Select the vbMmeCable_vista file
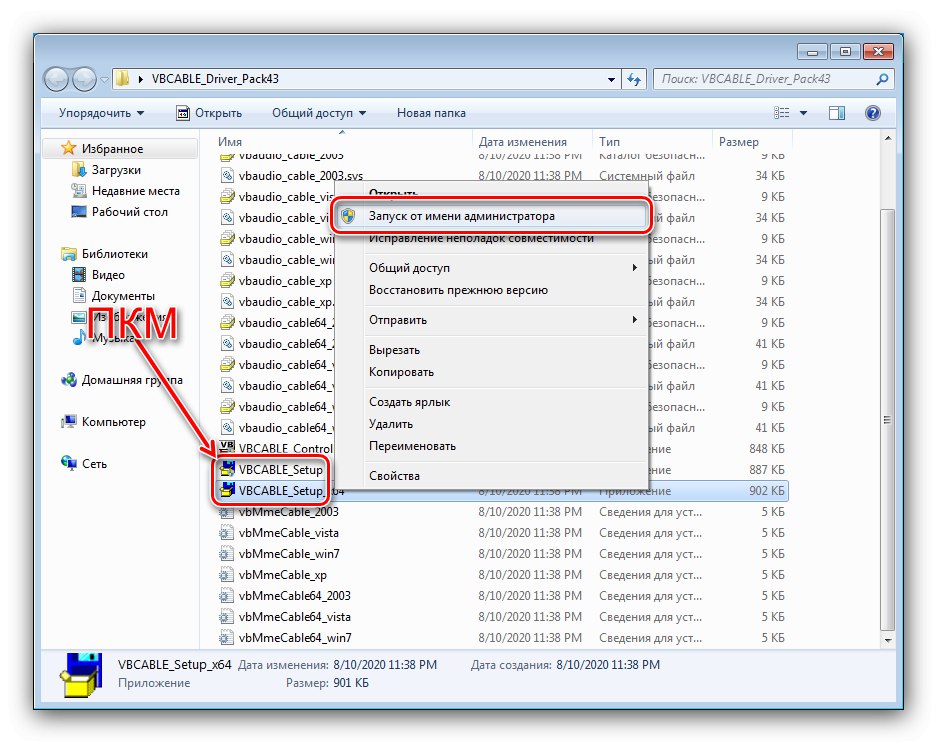The width and height of the screenshot is (937, 743). coord(288,533)
